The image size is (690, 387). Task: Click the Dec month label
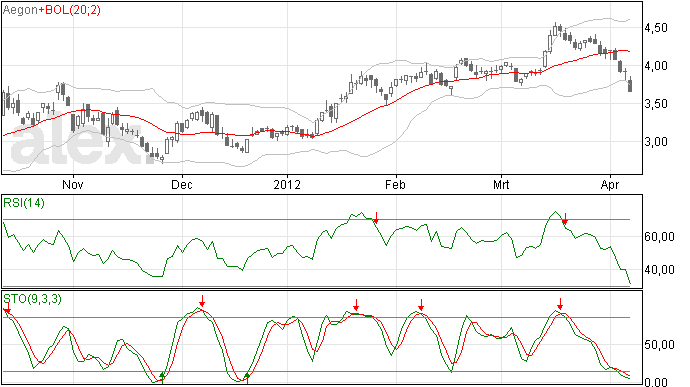tap(182, 184)
